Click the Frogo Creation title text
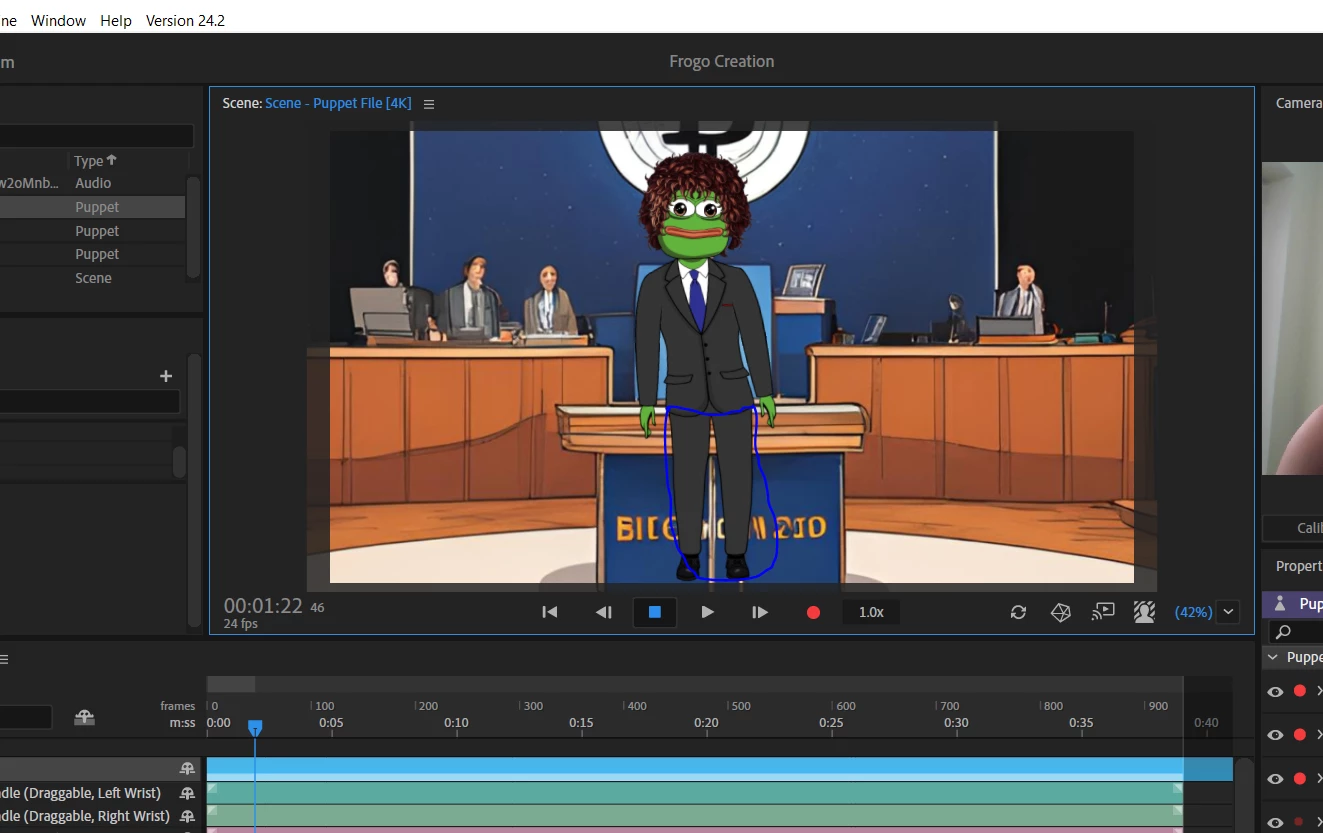Screen dimensions: 1323x833 pyautogui.click(x=722, y=61)
